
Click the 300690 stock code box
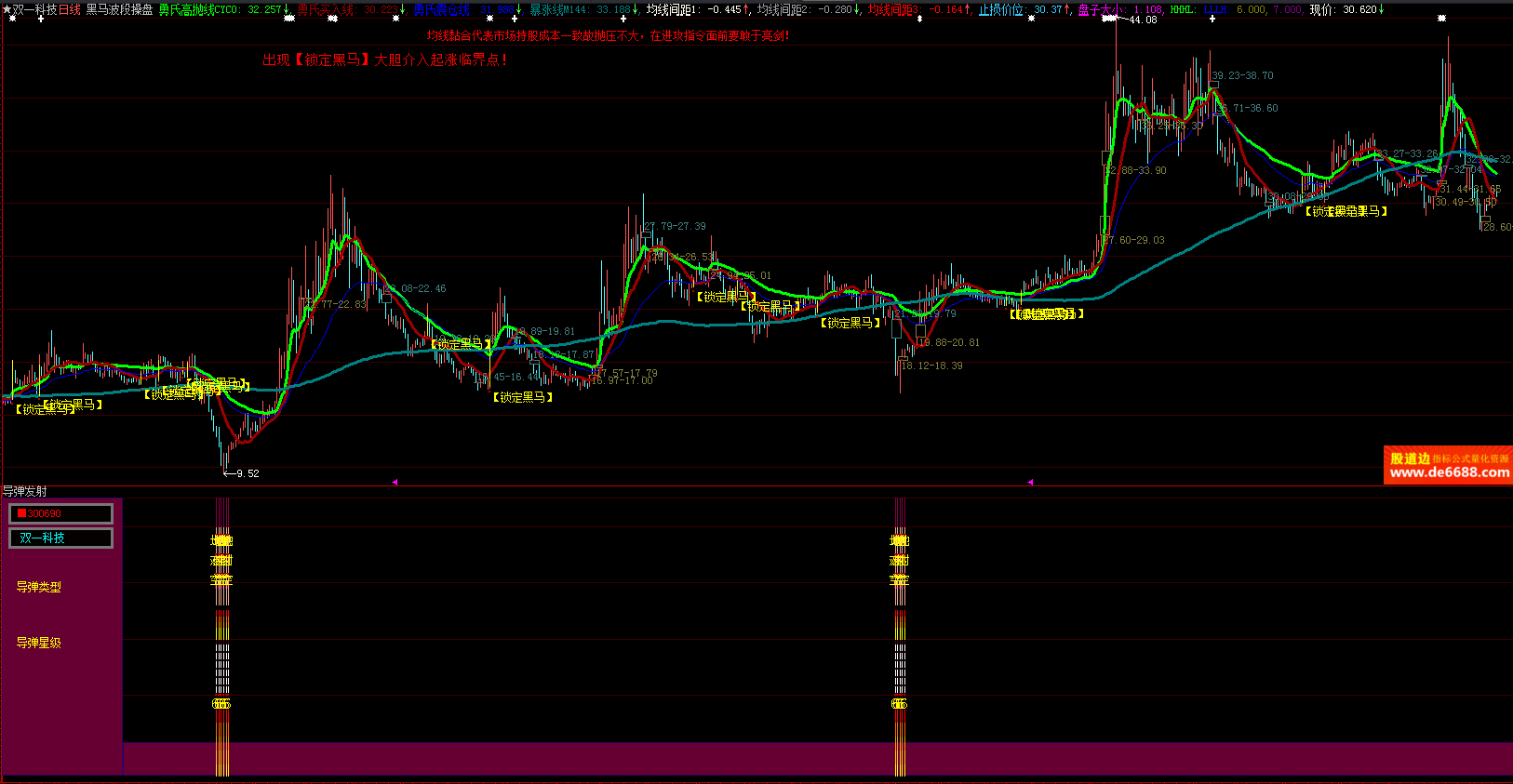click(60, 513)
